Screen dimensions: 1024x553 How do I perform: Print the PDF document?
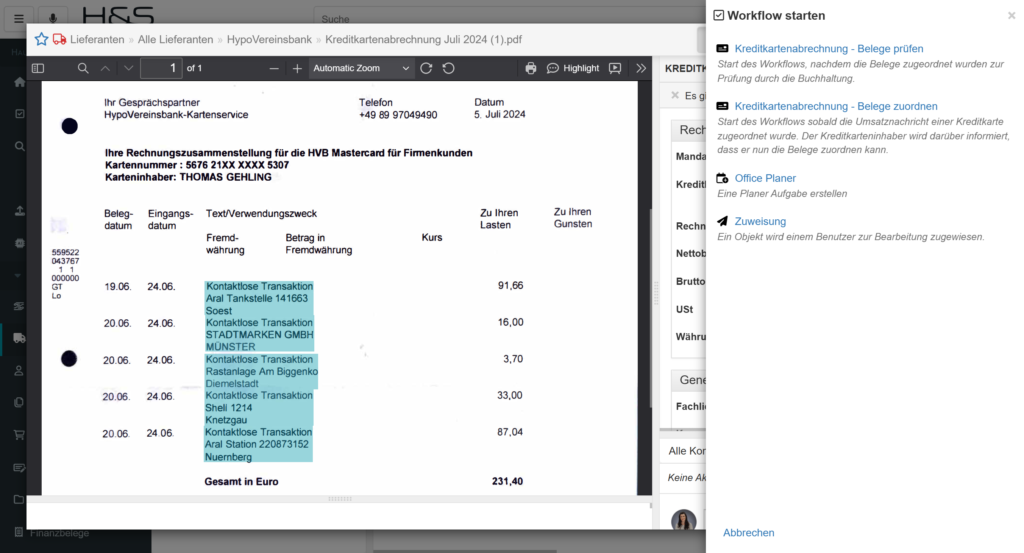(531, 68)
